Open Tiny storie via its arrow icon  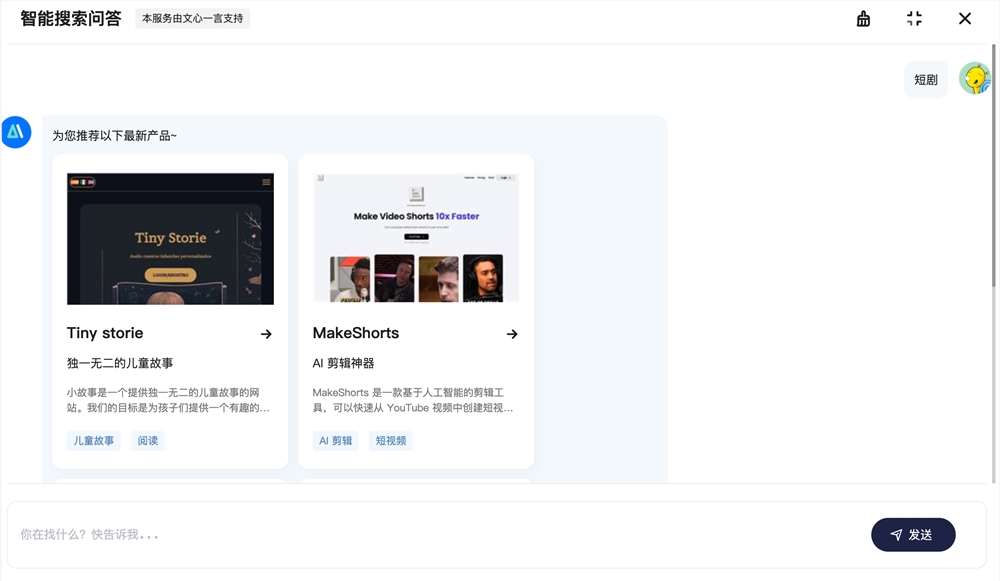click(x=266, y=334)
